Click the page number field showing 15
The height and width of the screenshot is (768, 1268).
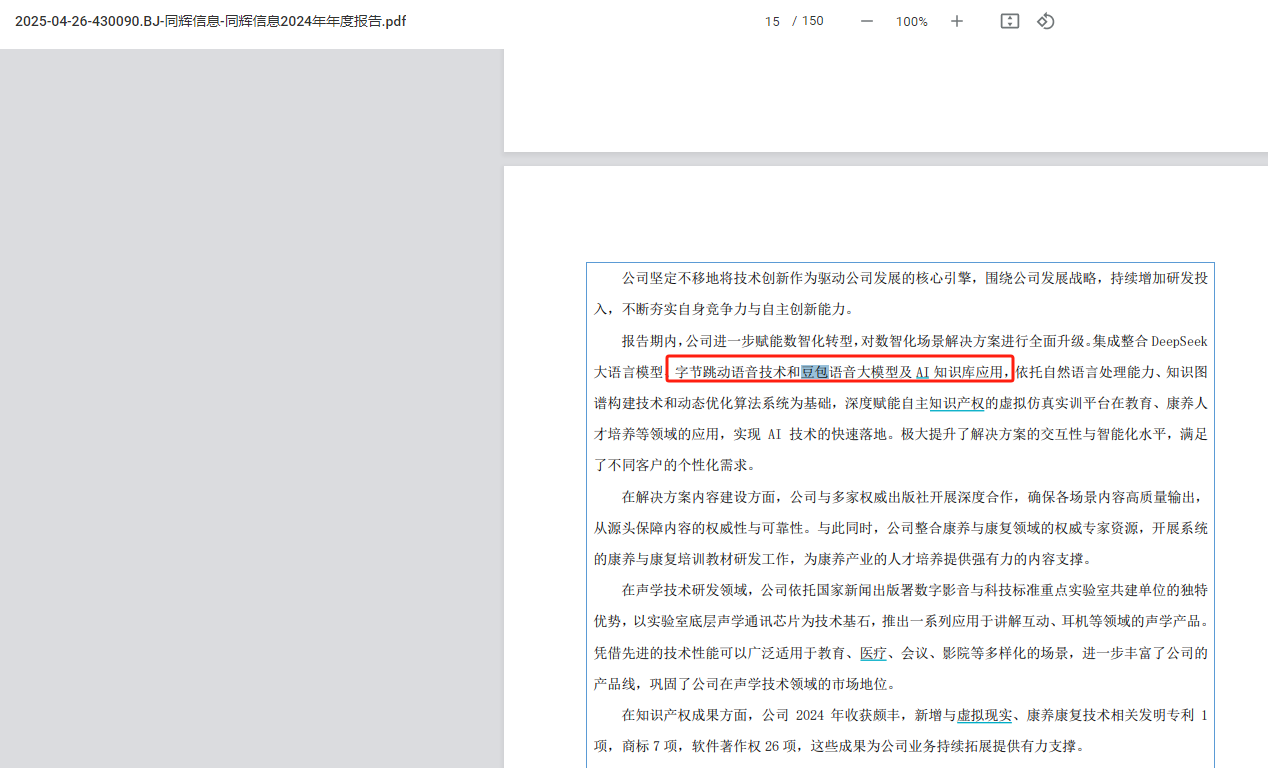(x=772, y=21)
